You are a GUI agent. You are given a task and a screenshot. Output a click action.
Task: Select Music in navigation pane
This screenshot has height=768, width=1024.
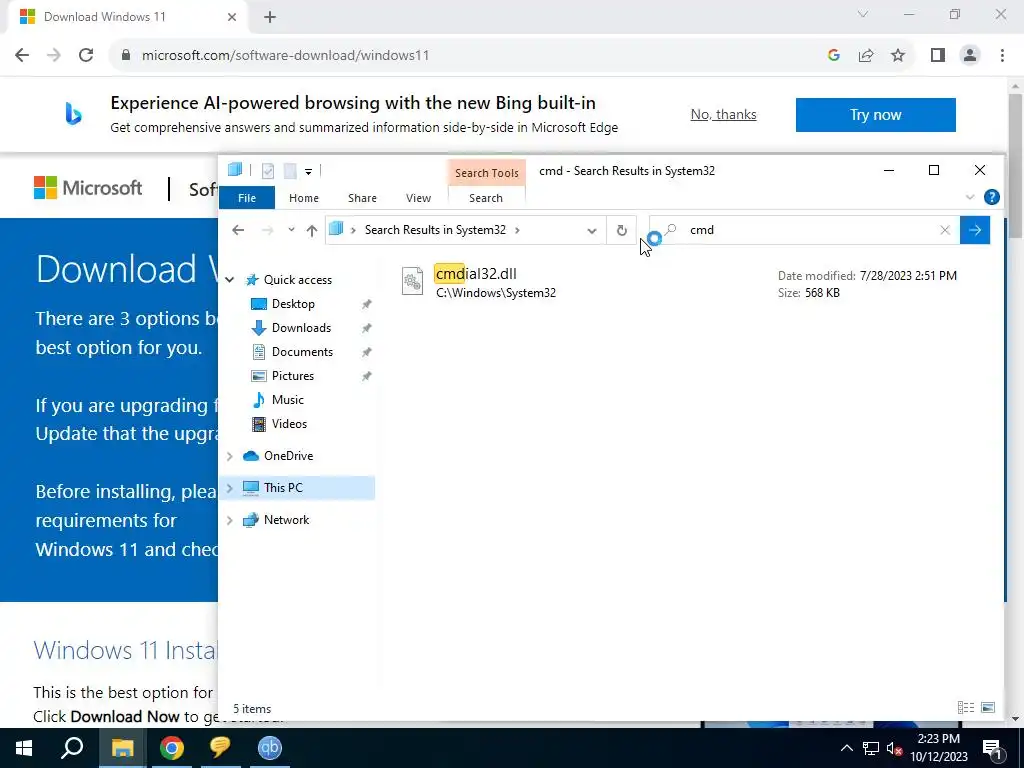pos(287,400)
